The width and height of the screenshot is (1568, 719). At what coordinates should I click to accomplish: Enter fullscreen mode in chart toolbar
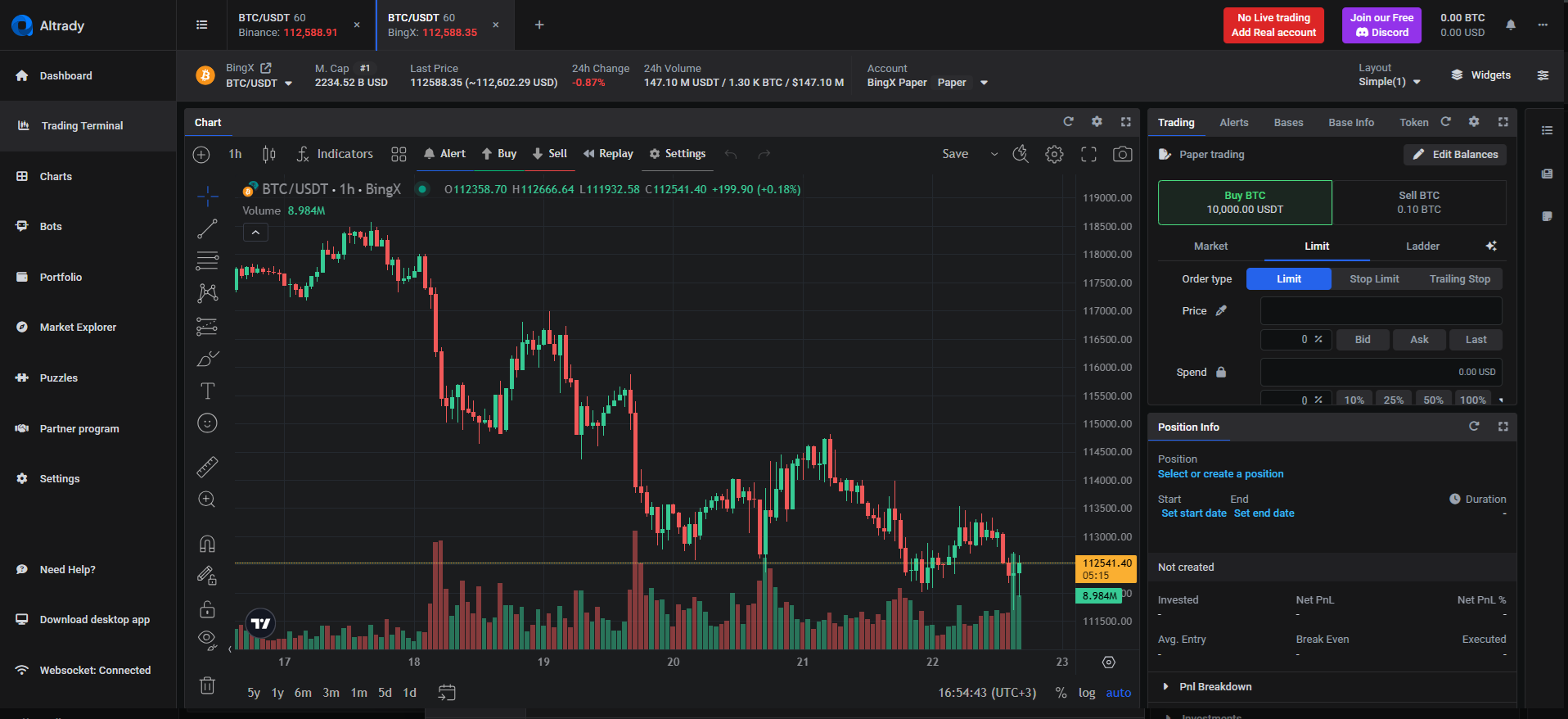1088,154
